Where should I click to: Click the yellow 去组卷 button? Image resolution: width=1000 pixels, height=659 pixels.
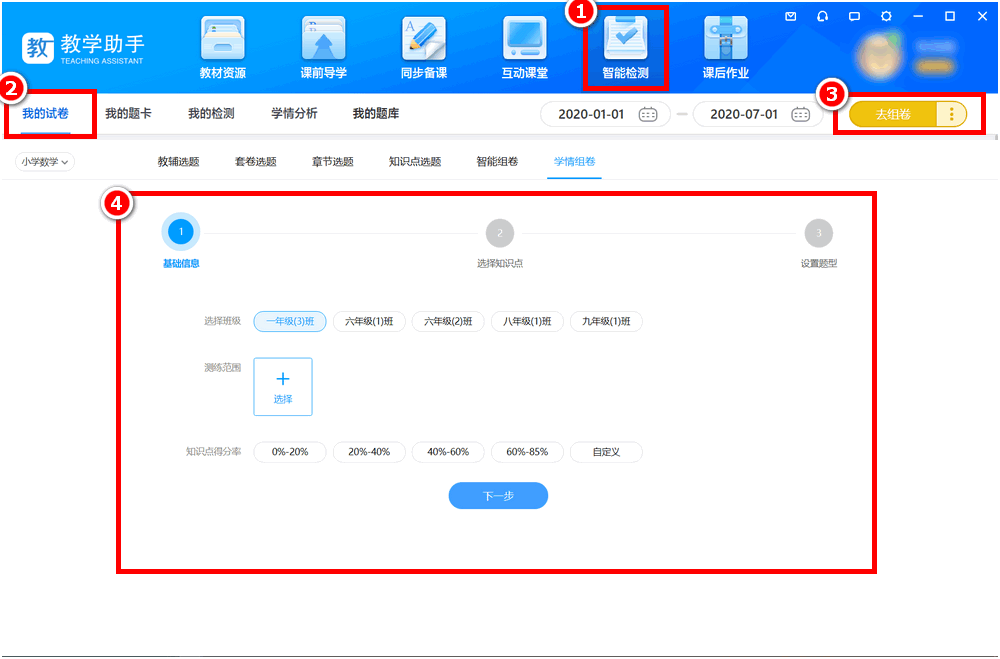click(893, 114)
